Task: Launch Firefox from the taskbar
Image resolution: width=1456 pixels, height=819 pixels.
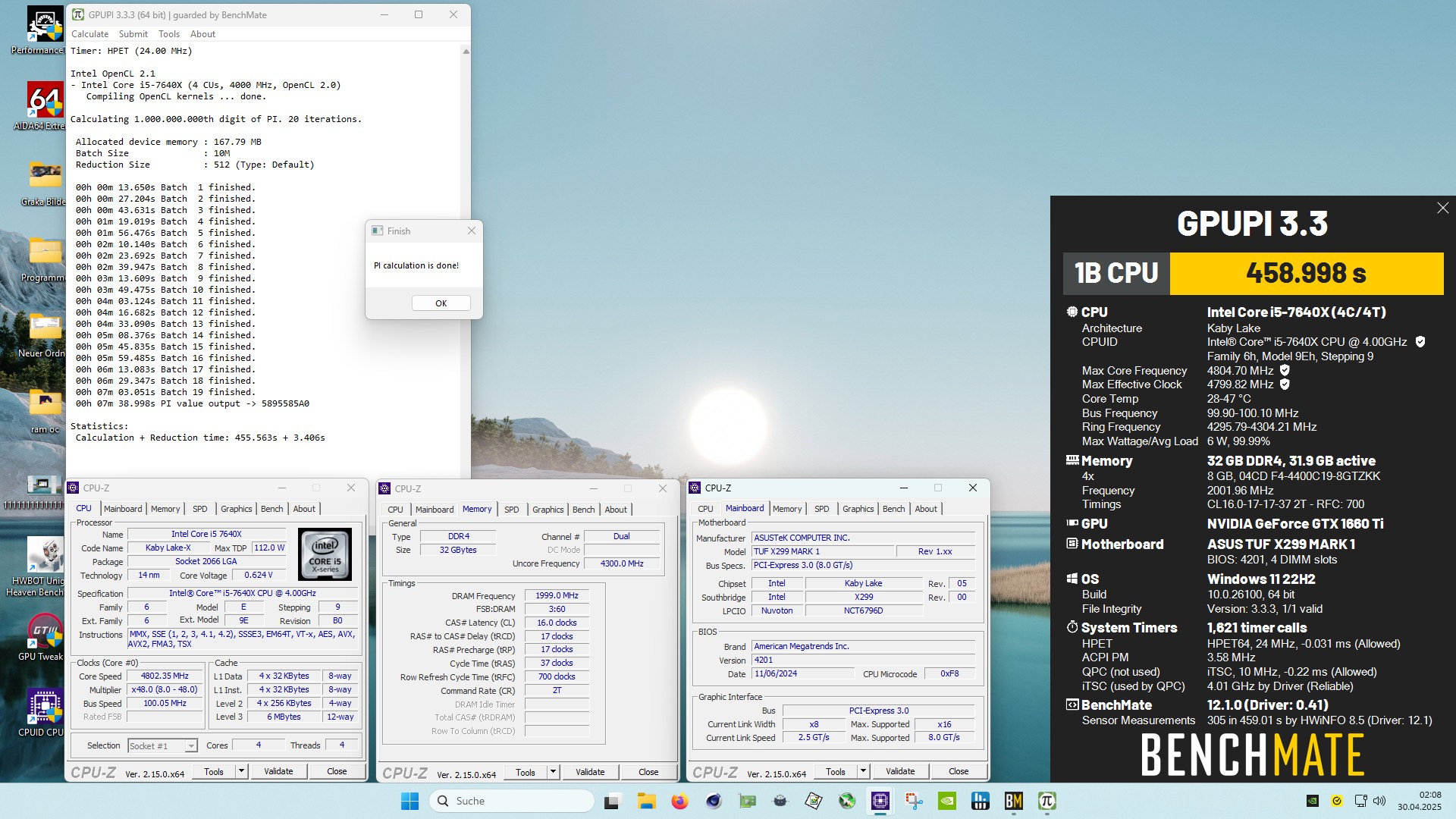Action: click(x=679, y=801)
